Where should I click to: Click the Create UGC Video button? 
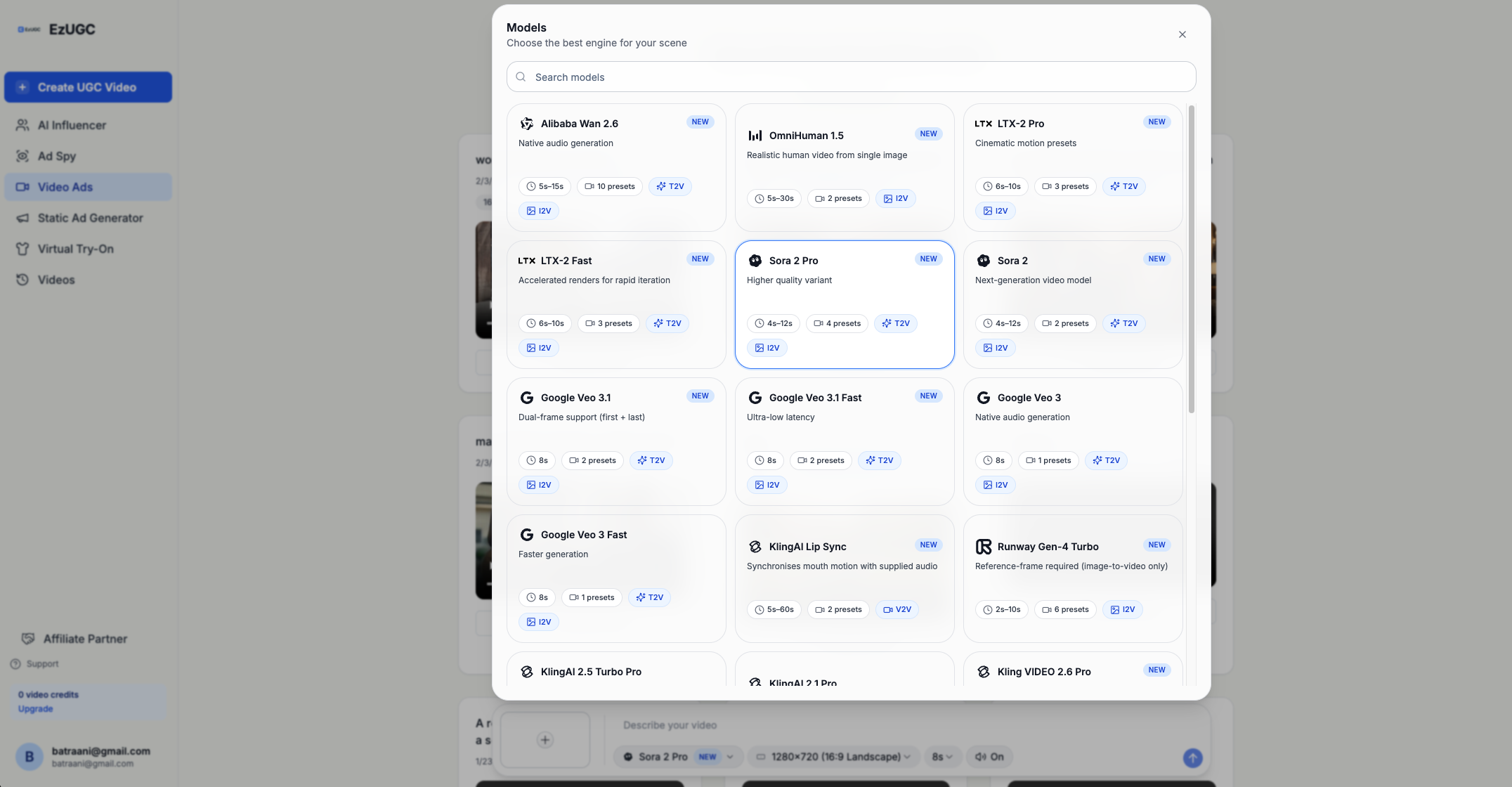pyautogui.click(x=88, y=87)
